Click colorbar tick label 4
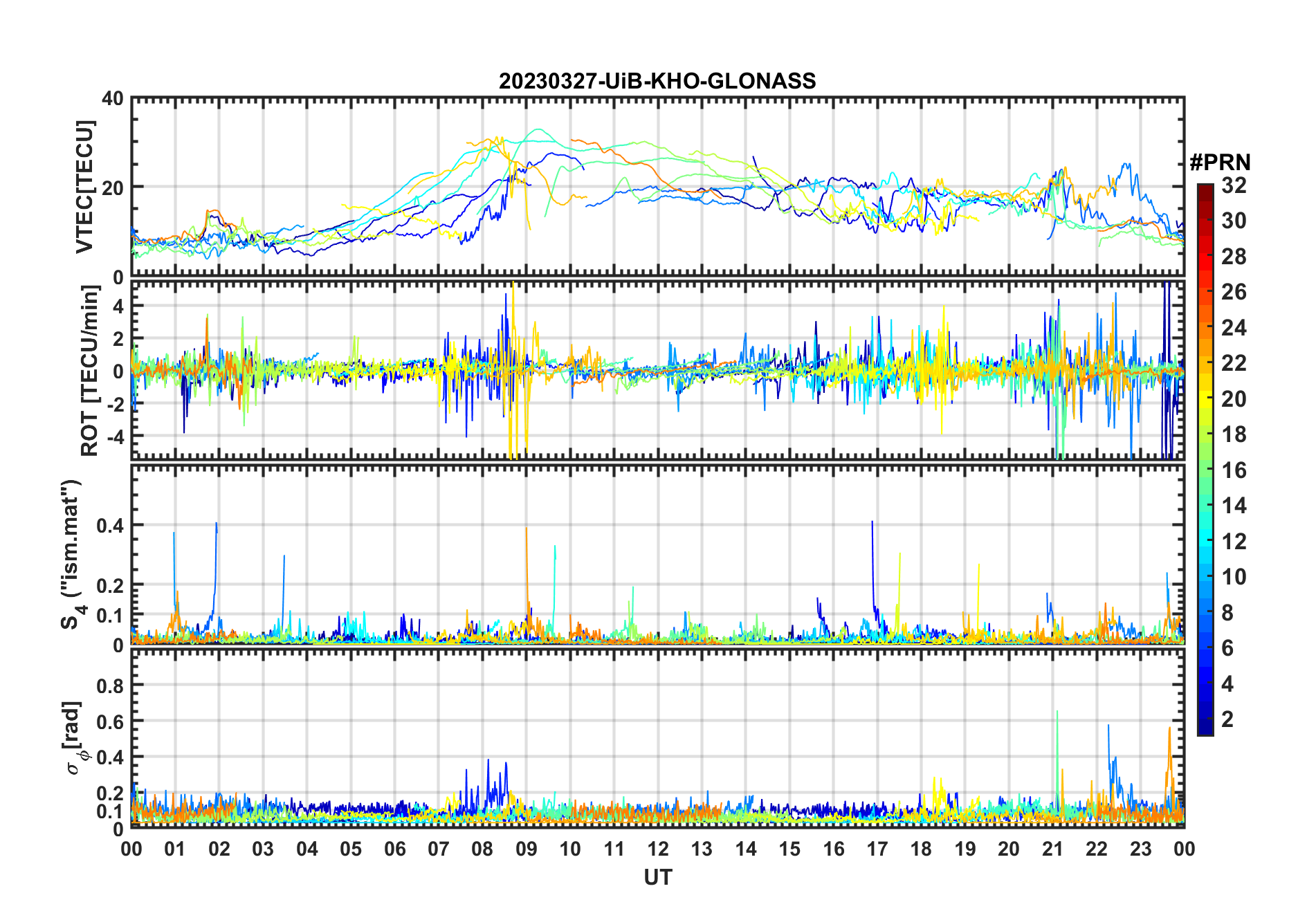This screenshot has width=1316, height=920. (x=1227, y=684)
